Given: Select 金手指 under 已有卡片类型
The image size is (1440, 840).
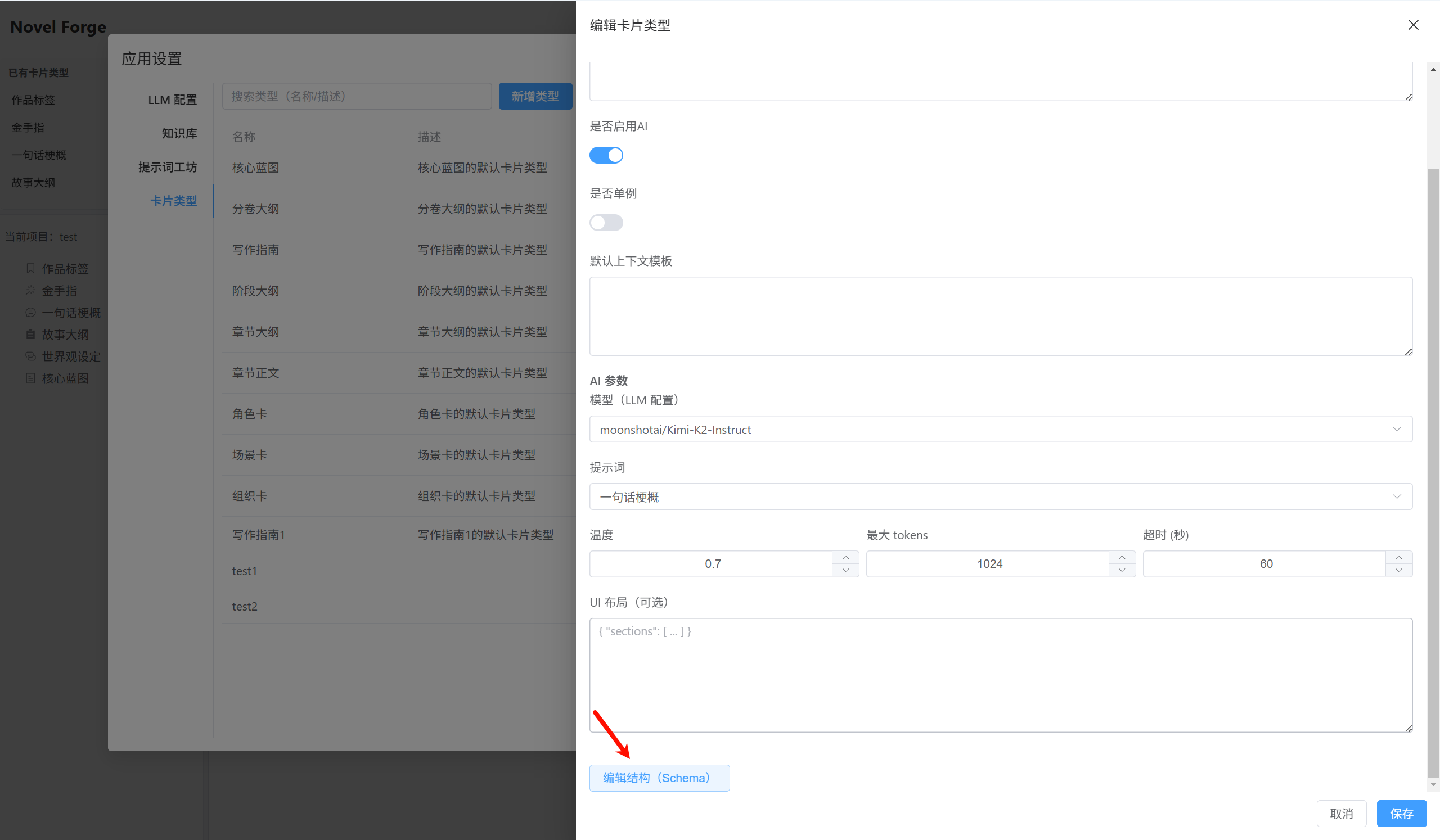Looking at the screenshot, I should [28, 127].
